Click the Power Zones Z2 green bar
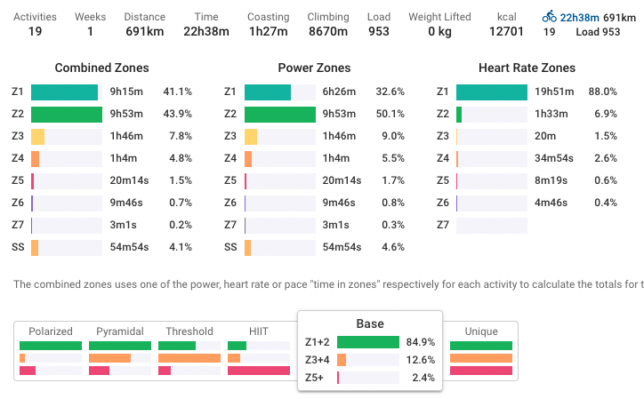 pyautogui.click(x=280, y=114)
